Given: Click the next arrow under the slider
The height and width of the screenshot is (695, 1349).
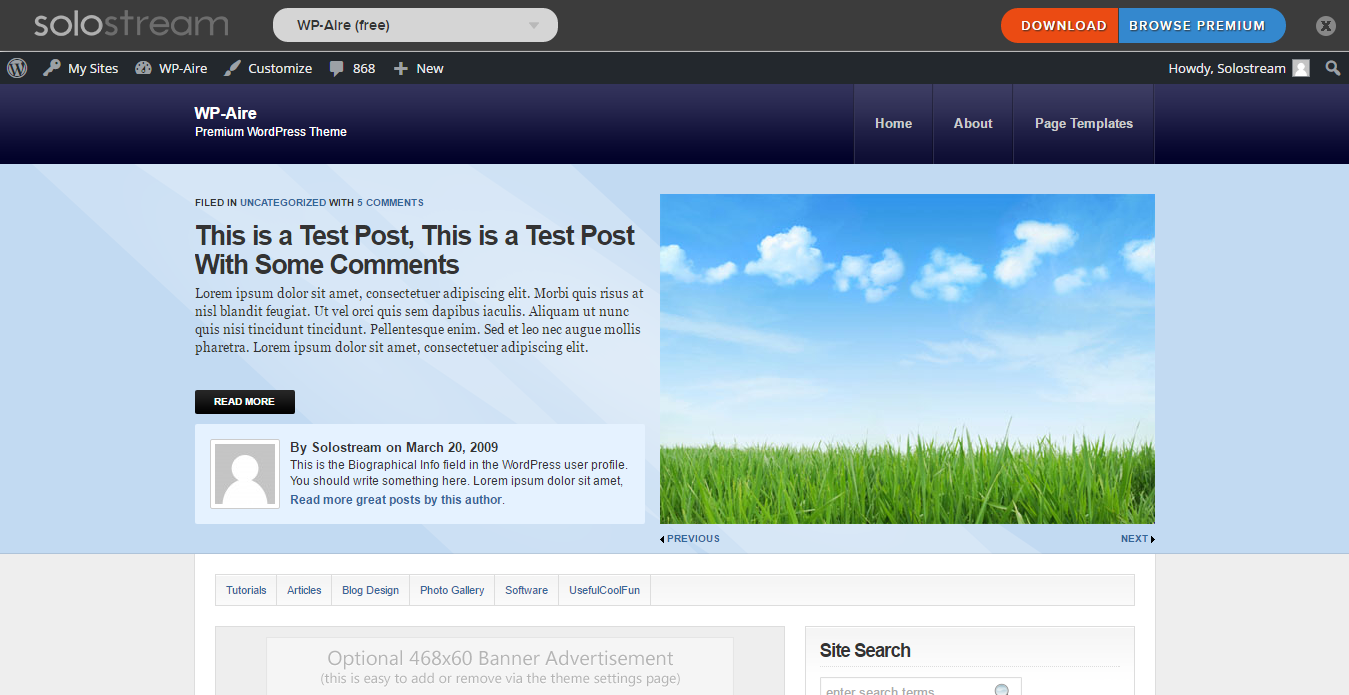Looking at the screenshot, I should 1153,539.
